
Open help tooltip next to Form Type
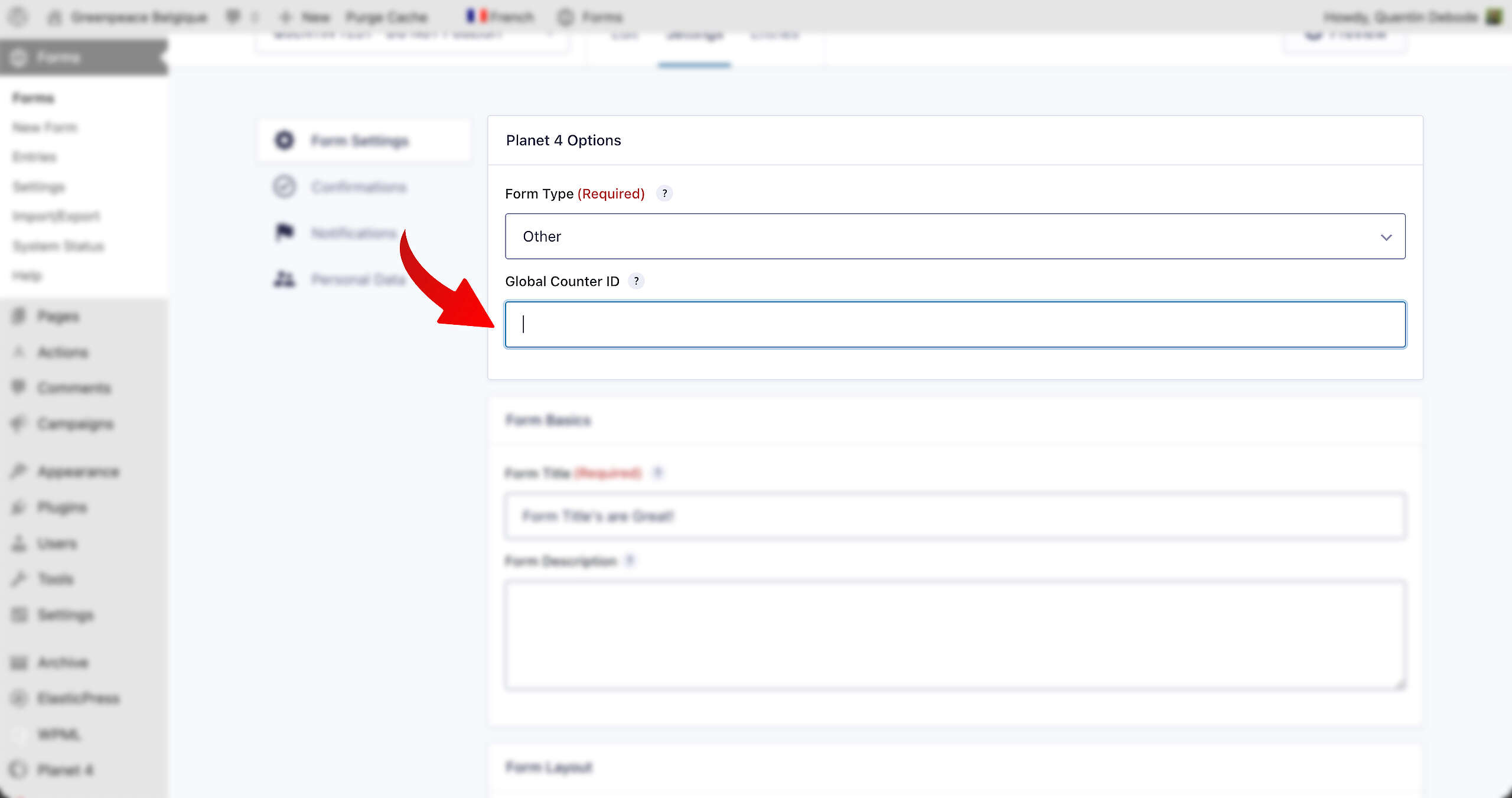[x=664, y=194]
